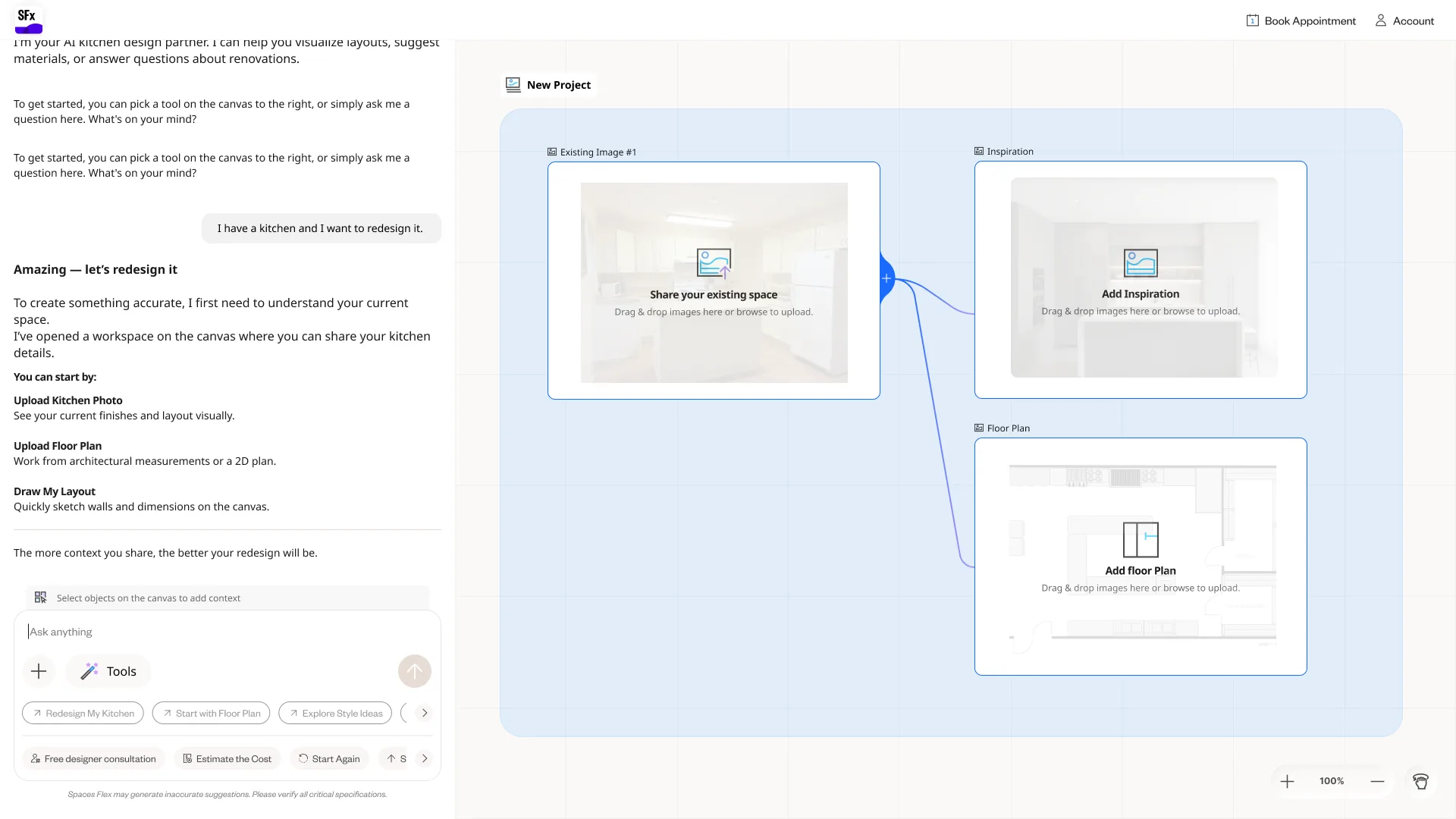1456x819 pixels.
Task: Click the Redesign My Kitchen suggestion chip
Action: (x=83, y=713)
